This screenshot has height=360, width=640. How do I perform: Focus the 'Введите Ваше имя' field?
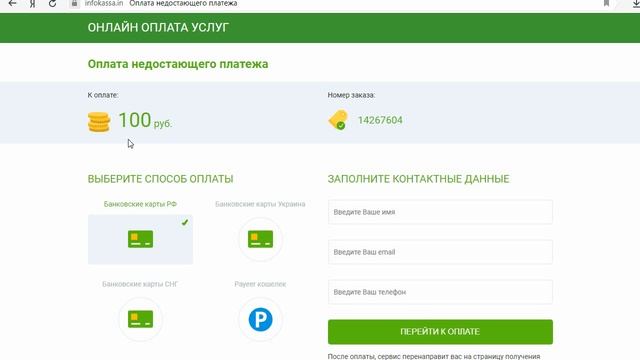pyautogui.click(x=440, y=212)
